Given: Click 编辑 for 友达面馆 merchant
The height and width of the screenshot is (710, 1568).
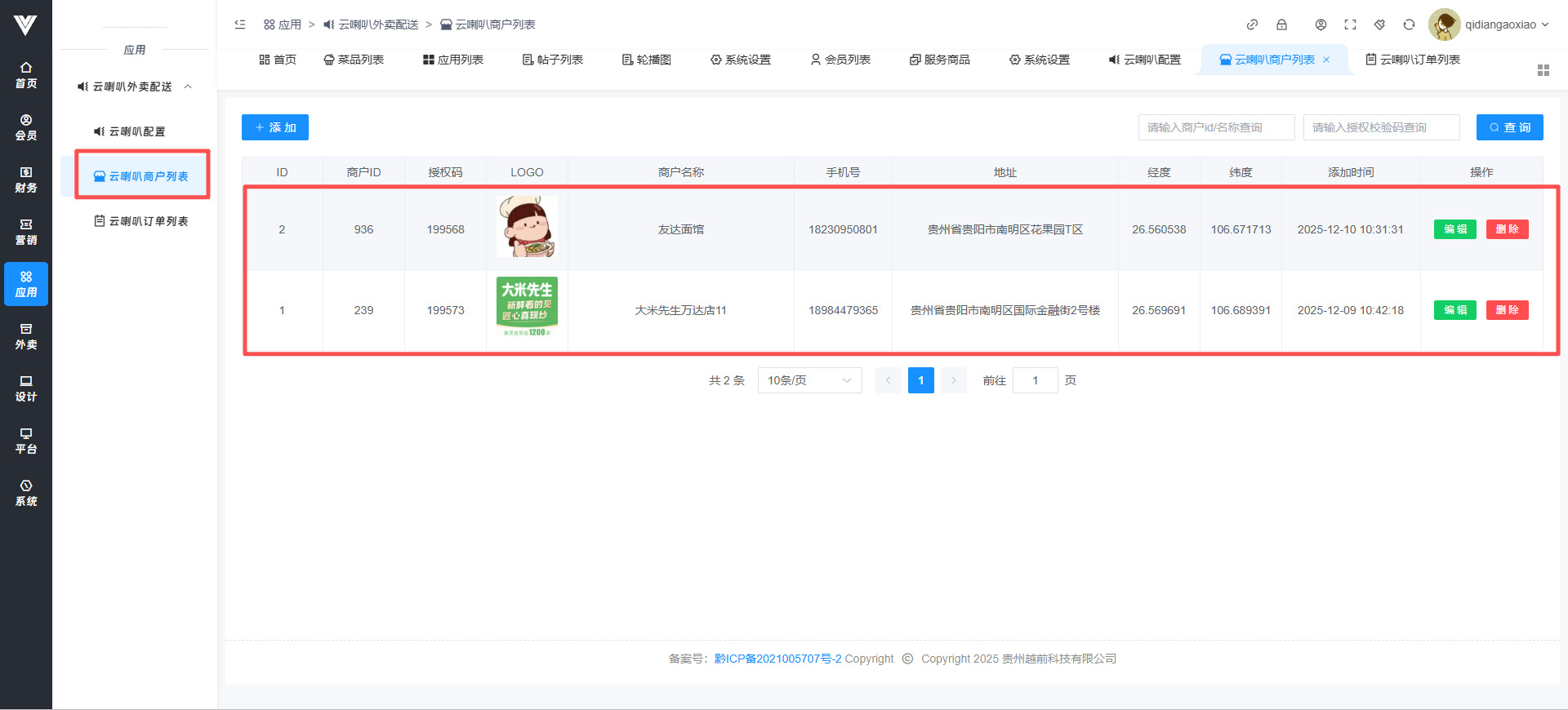Looking at the screenshot, I should pyautogui.click(x=1454, y=229).
